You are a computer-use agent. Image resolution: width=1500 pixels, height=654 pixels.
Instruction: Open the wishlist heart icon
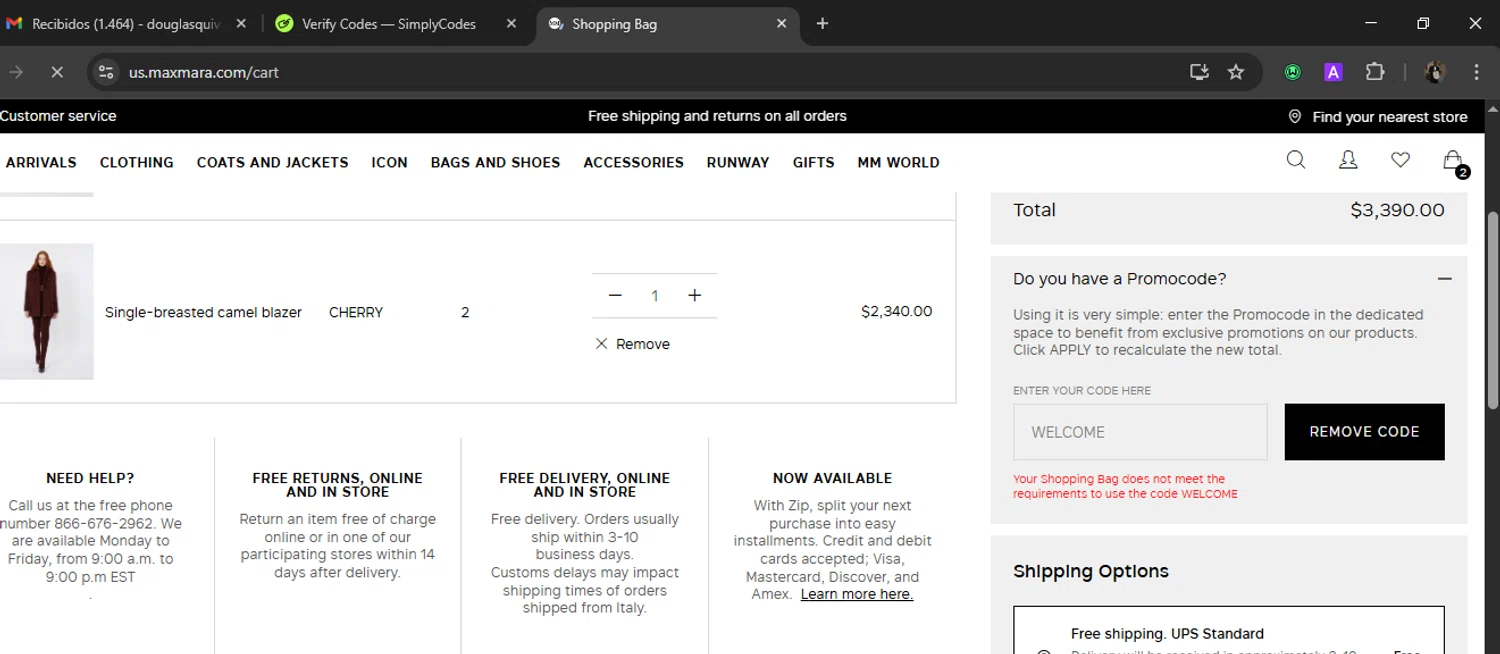pos(1400,160)
